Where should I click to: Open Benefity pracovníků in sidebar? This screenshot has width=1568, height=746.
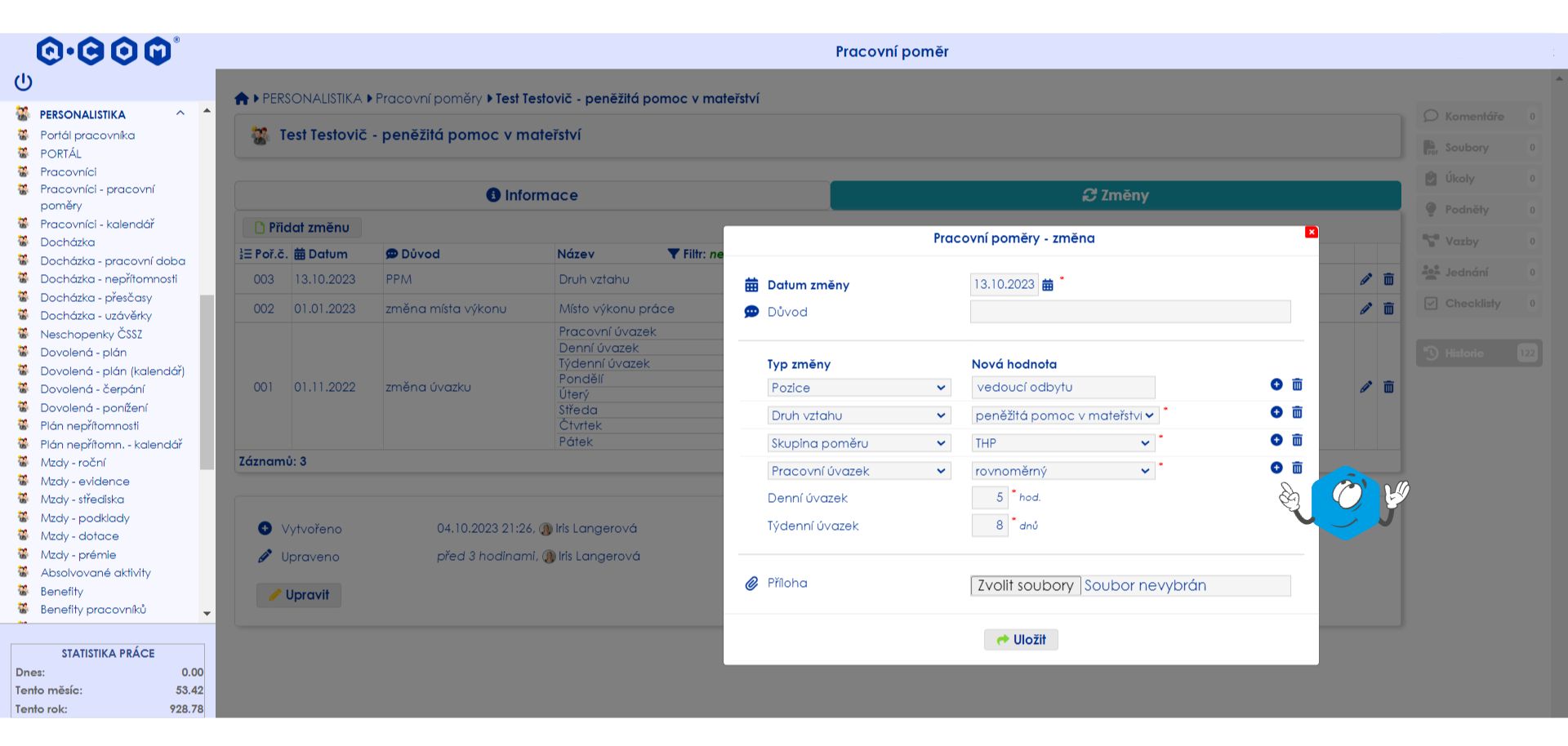point(93,610)
